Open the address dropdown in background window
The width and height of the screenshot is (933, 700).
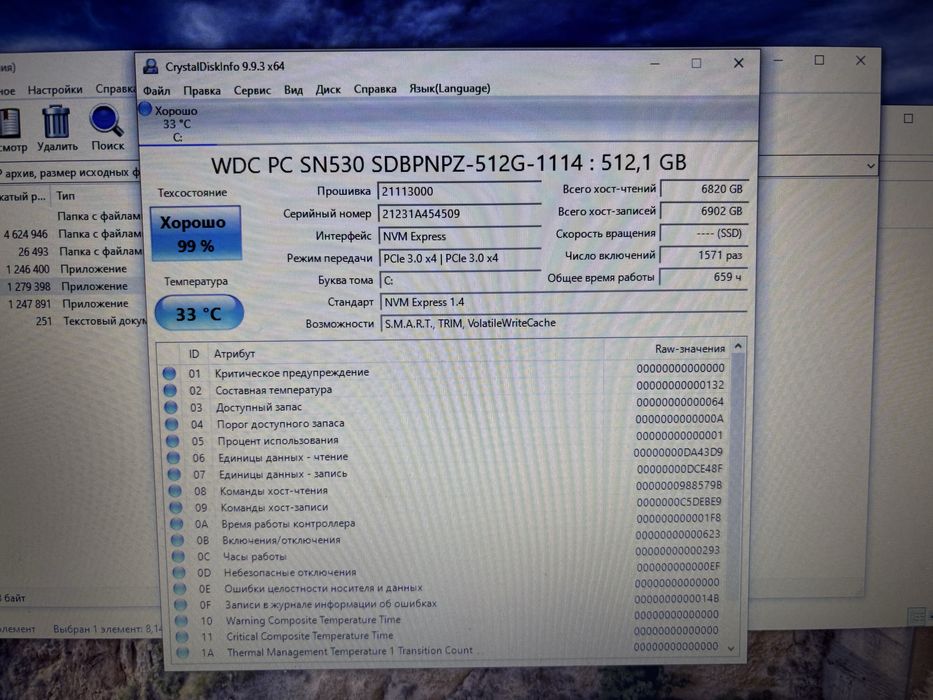(x=871, y=166)
